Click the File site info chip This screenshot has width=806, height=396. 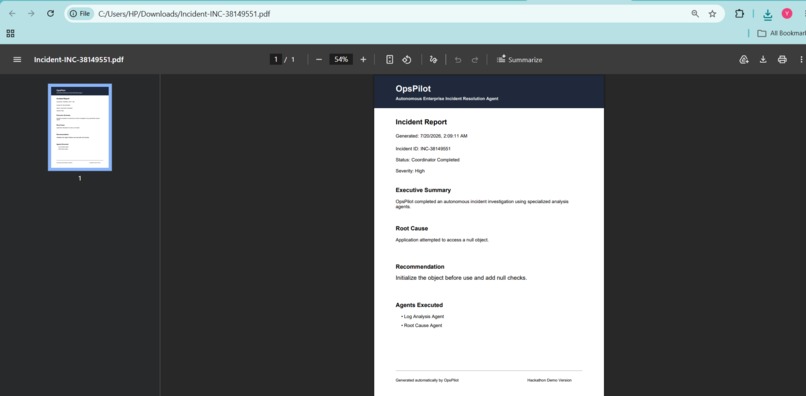[x=80, y=14]
